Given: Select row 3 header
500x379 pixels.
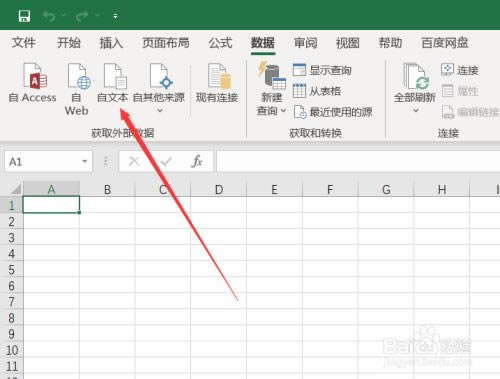Looking at the screenshot, I should coord(11,237).
